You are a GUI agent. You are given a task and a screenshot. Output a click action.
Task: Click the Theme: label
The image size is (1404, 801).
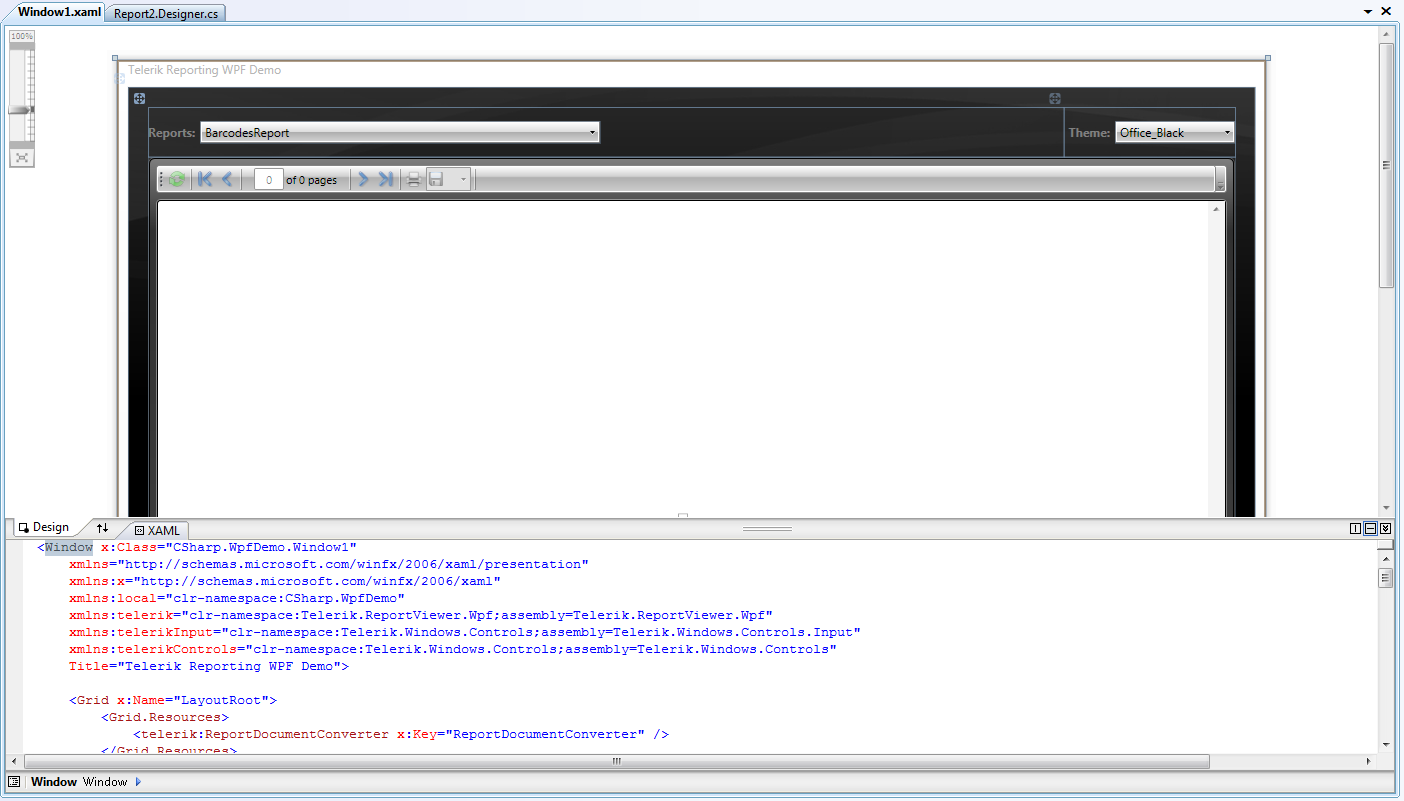(x=1089, y=132)
